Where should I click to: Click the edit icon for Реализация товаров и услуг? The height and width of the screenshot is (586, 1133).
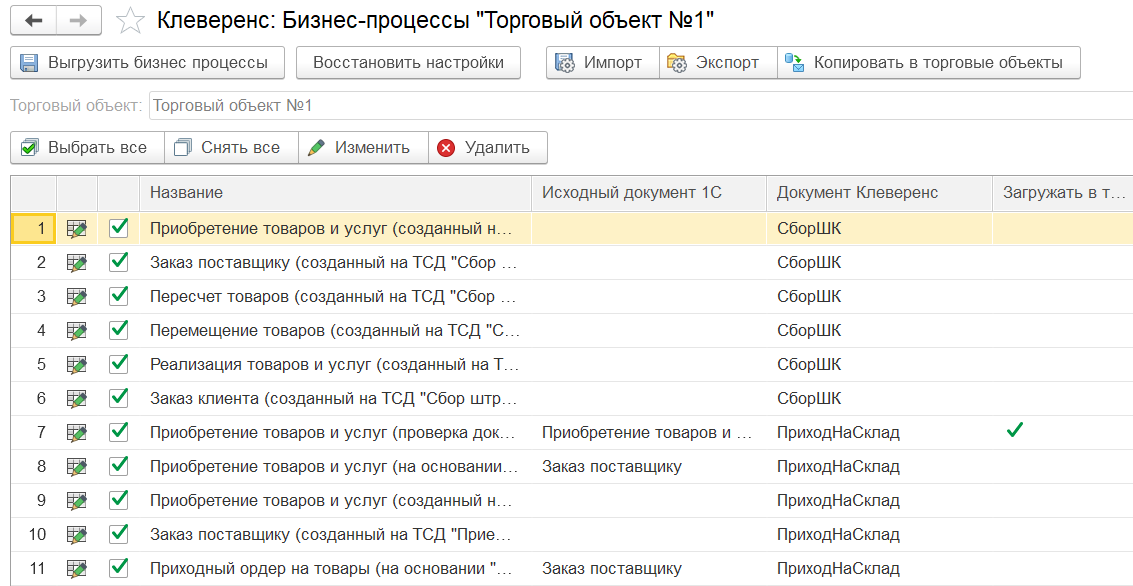coord(77,365)
